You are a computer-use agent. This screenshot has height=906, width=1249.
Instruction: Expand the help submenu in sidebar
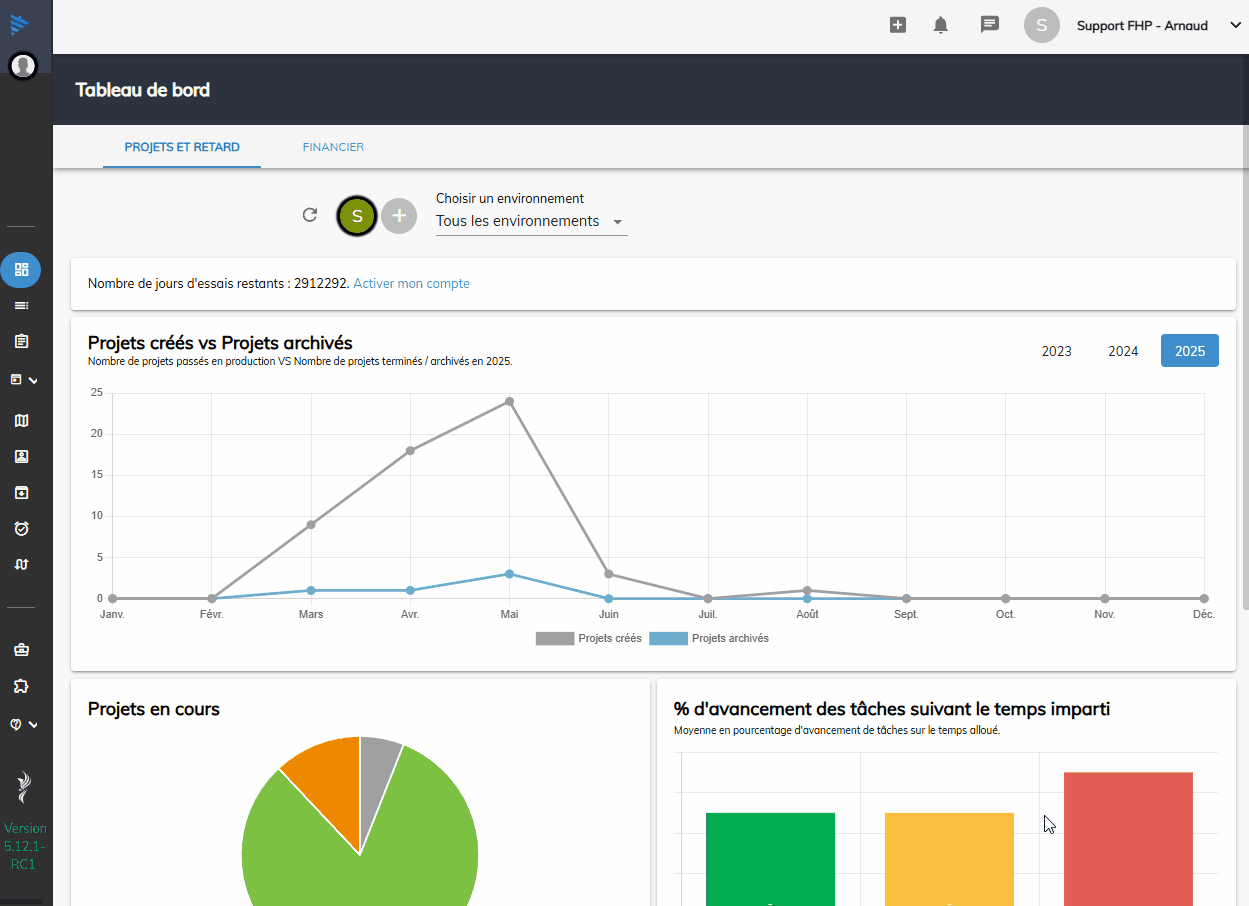pyautogui.click(x=23, y=724)
